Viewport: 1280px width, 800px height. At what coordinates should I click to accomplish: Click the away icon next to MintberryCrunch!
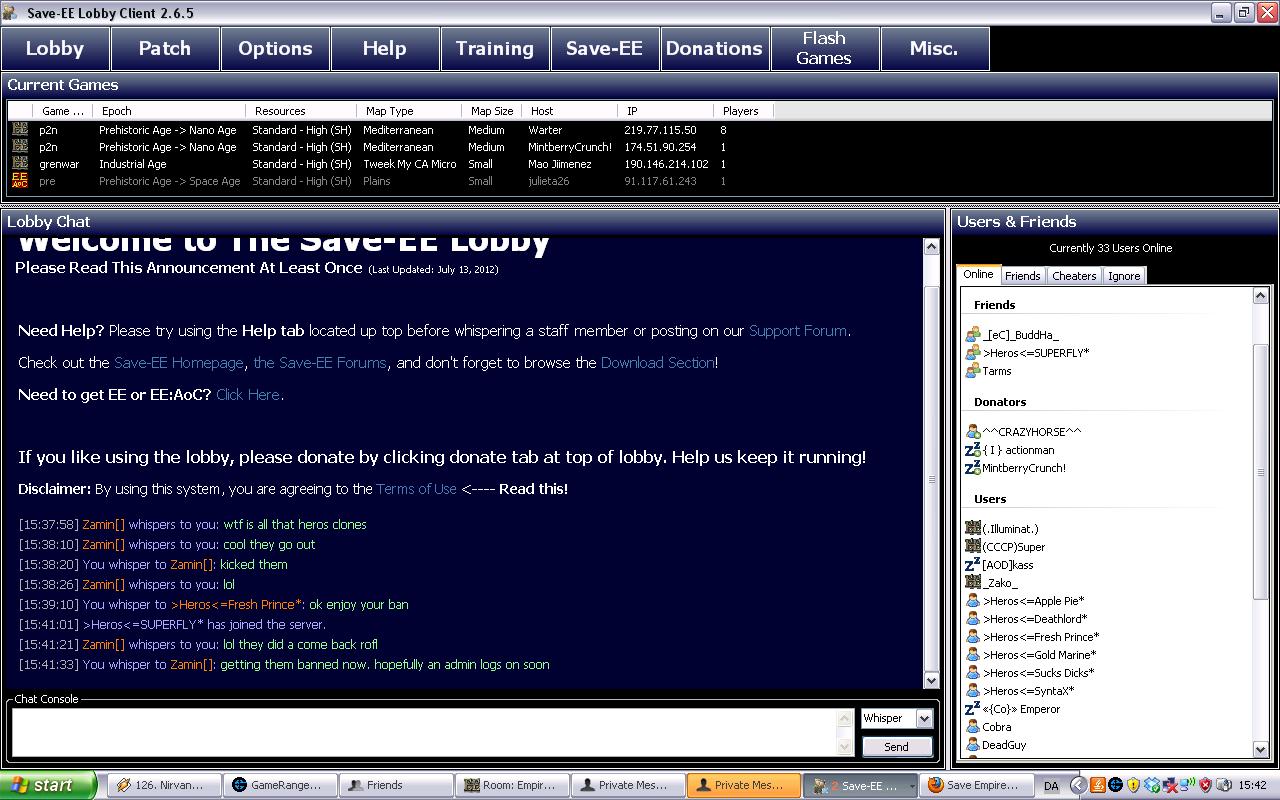[x=972, y=468]
